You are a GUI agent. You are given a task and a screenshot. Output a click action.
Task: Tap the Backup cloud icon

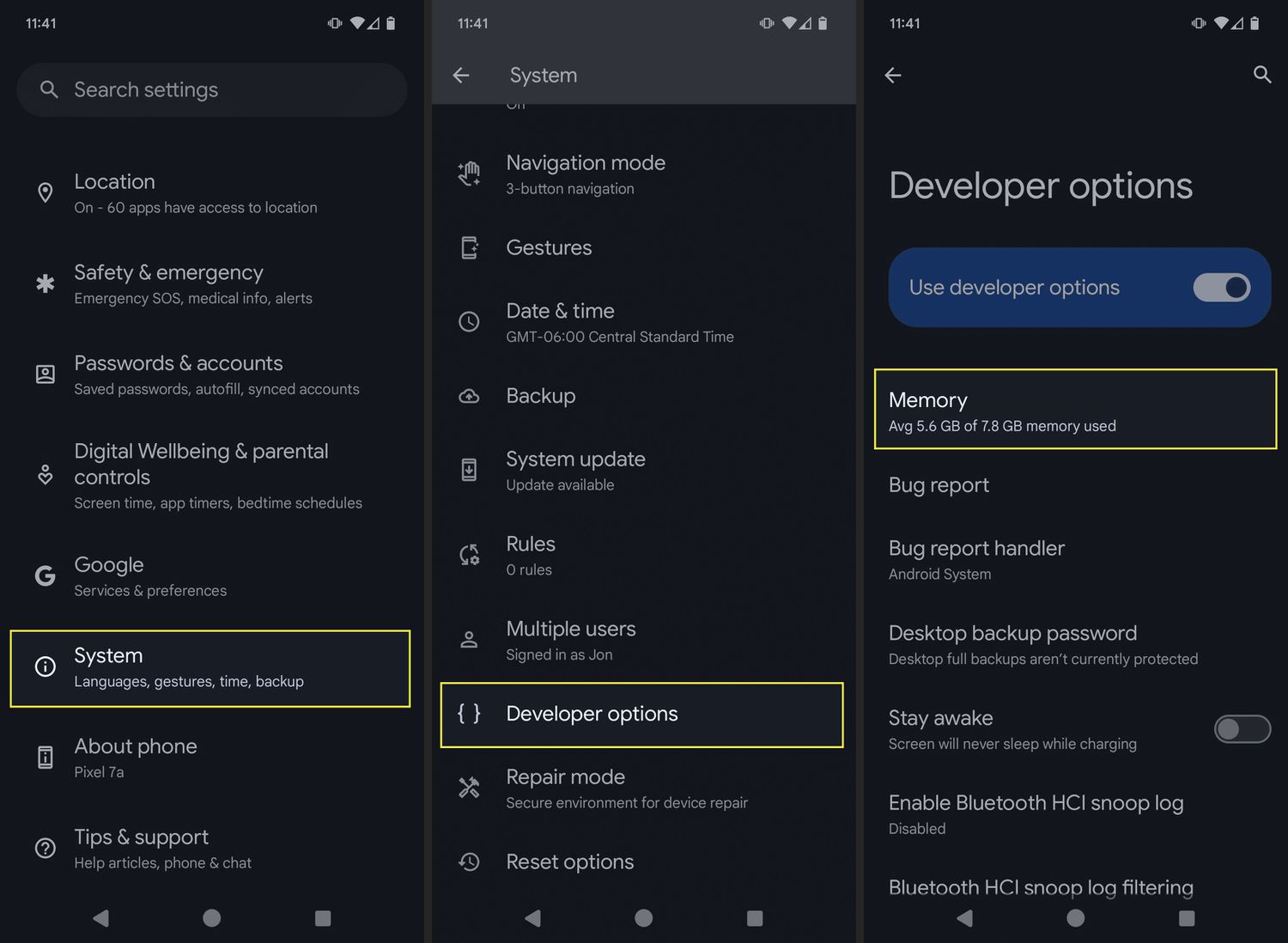[469, 396]
